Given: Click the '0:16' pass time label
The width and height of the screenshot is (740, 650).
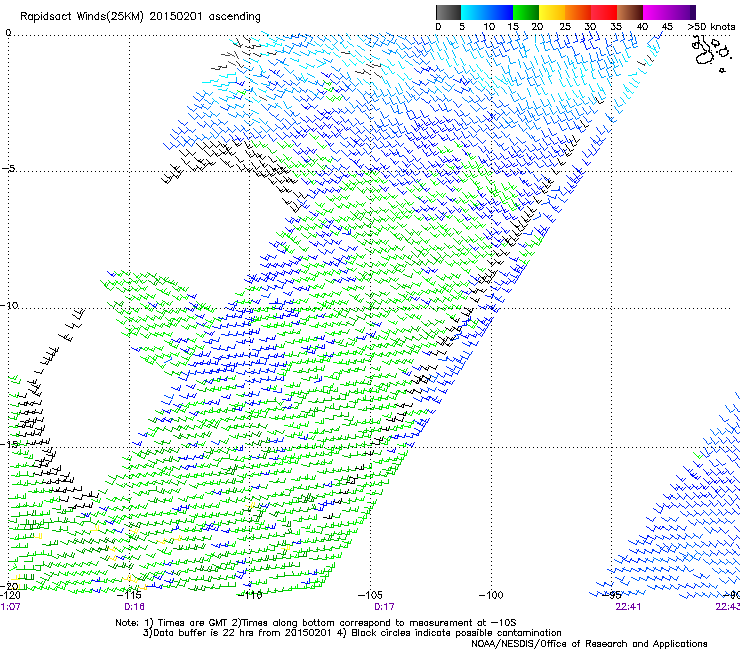Looking at the screenshot, I should pos(135,607).
